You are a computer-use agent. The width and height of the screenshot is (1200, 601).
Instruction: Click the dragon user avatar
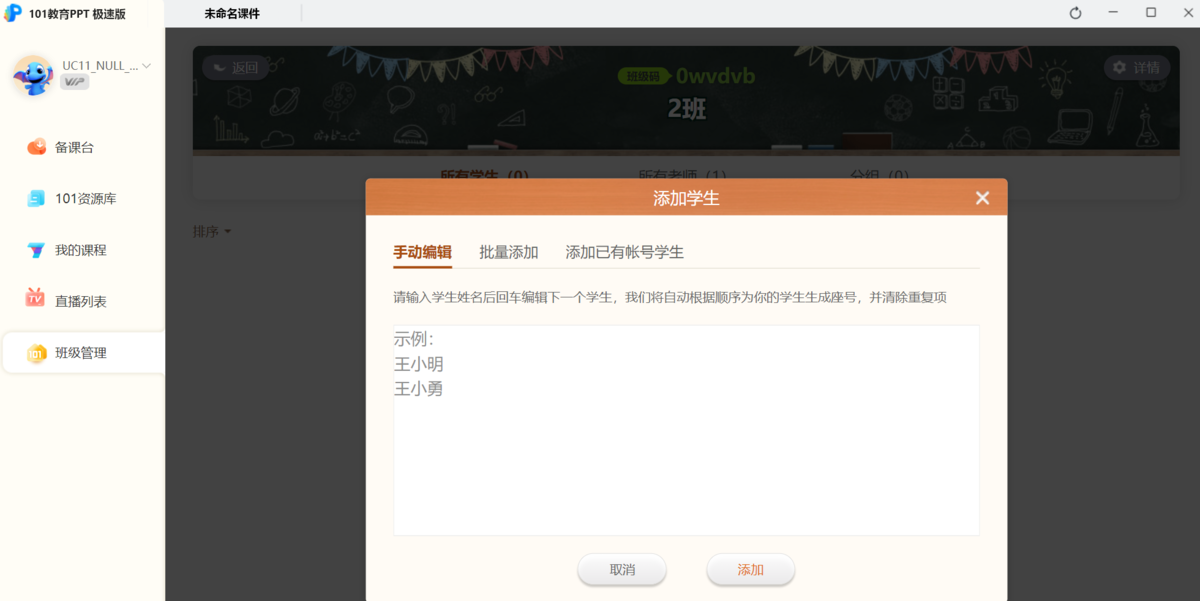click(33, 75)
